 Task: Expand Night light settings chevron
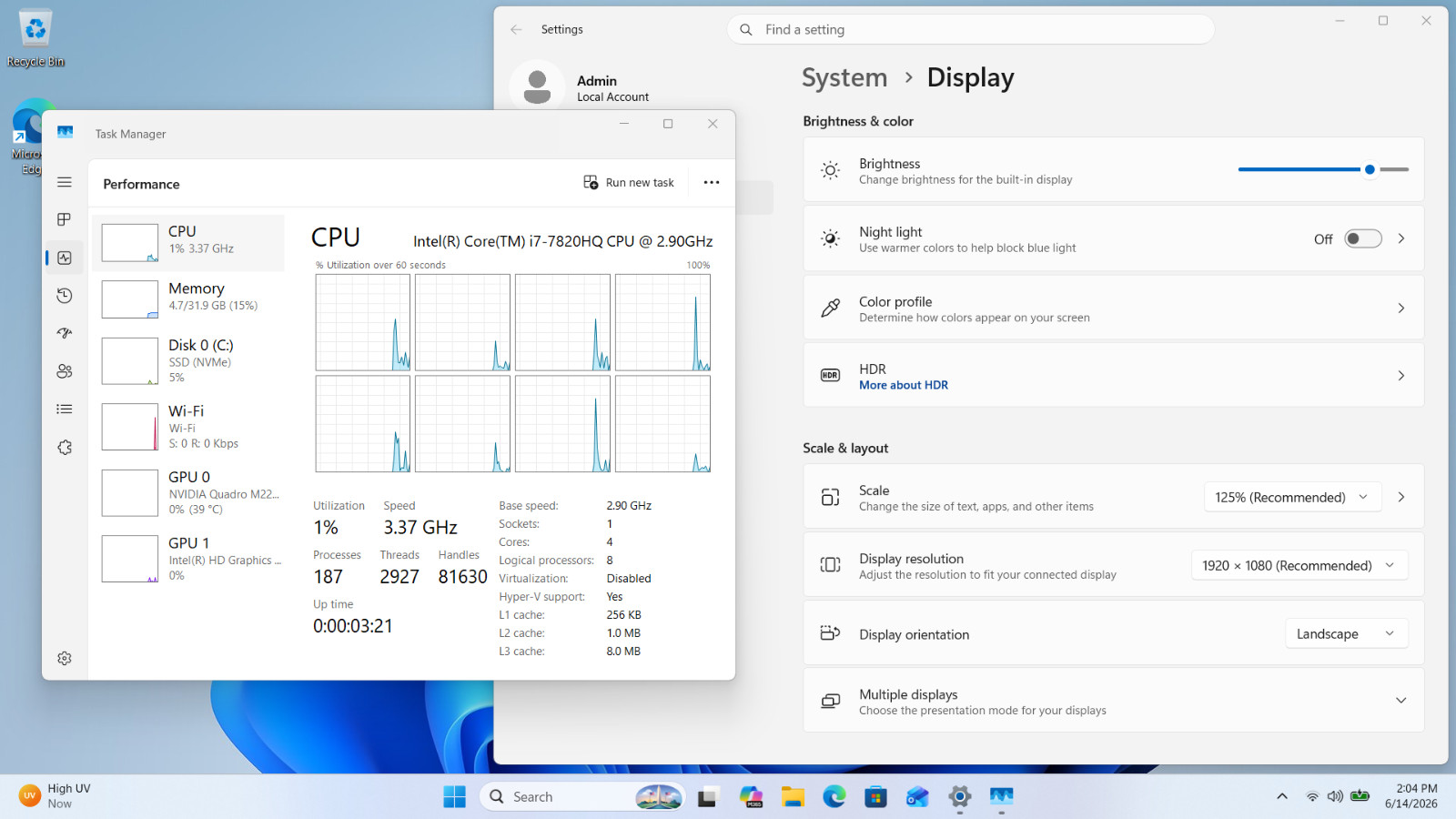1401,238
